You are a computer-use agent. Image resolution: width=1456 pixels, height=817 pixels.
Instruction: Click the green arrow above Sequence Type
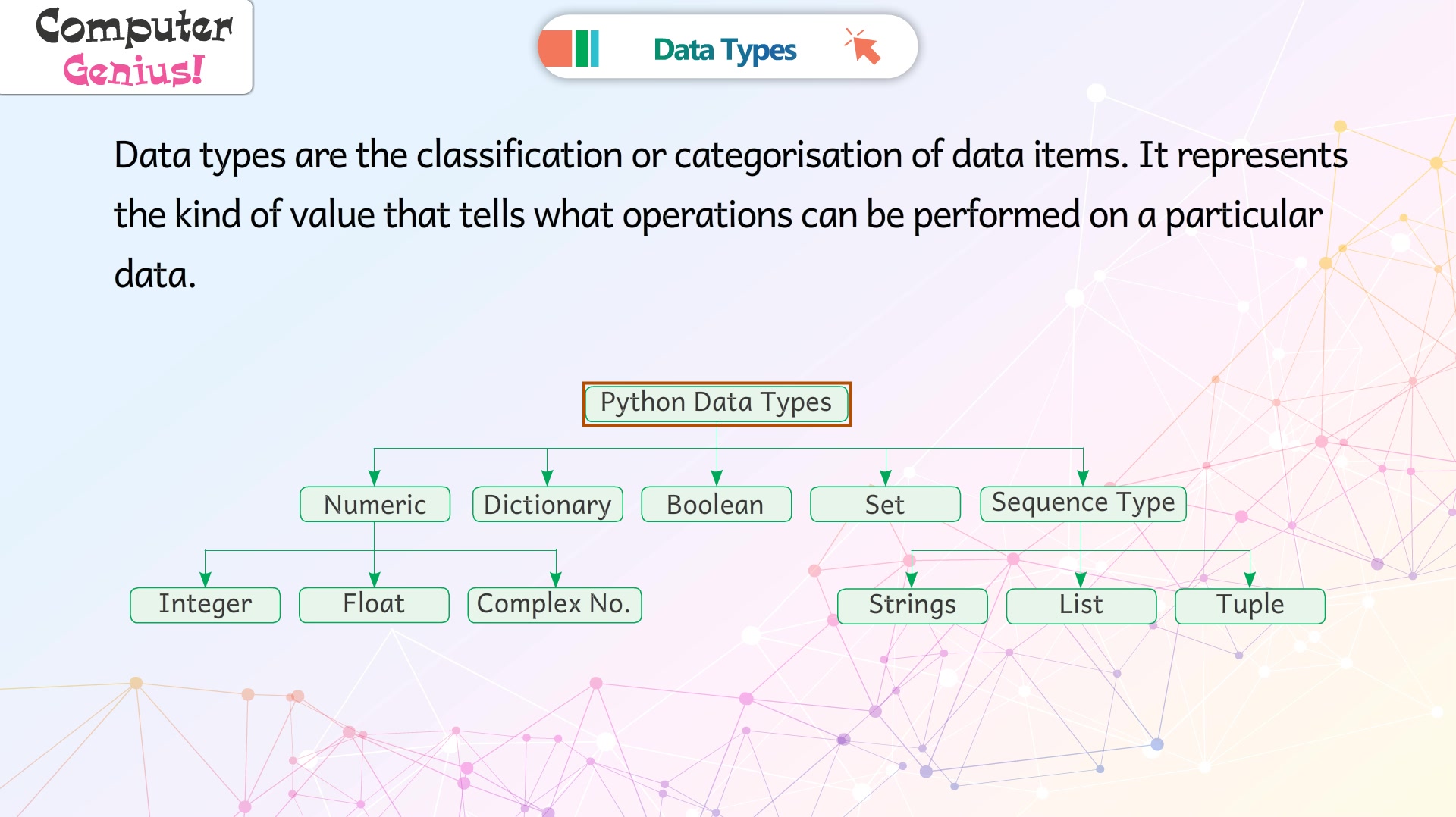coord(1083,477)
